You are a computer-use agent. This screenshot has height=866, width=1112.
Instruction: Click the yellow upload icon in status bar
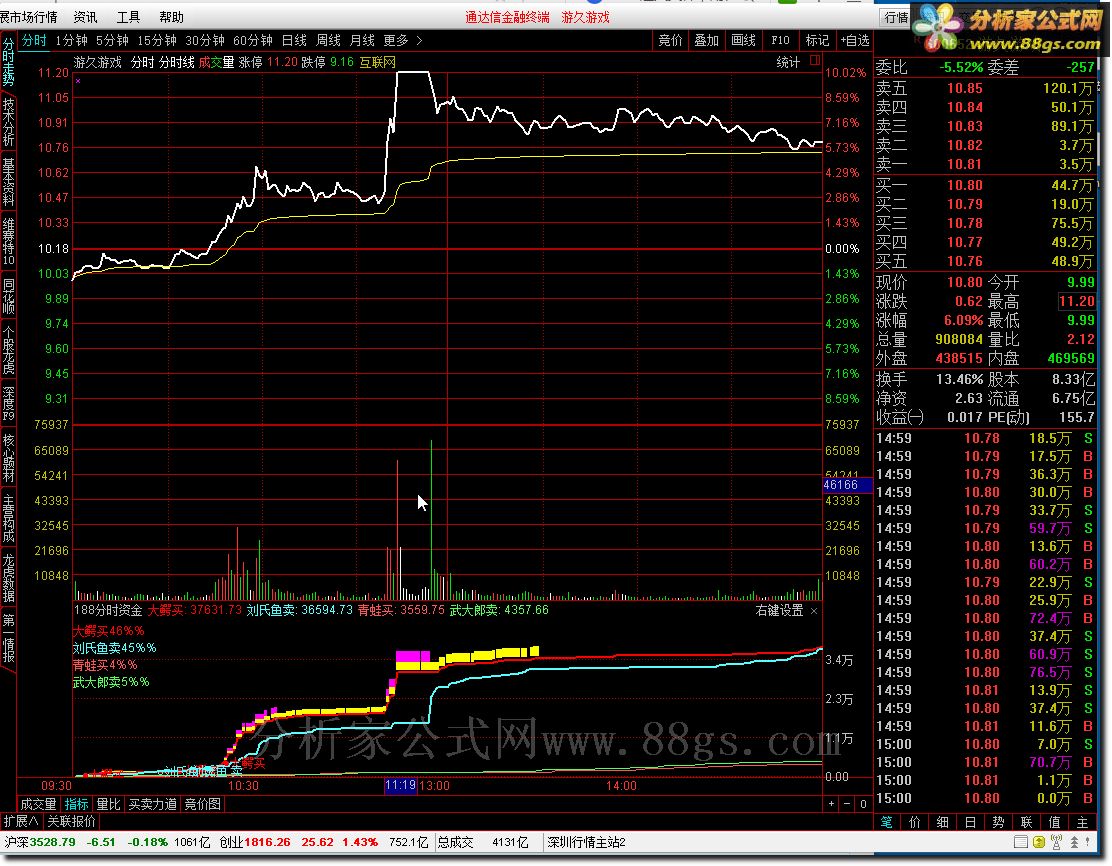pyautogui.click(x=1038, y=842)
